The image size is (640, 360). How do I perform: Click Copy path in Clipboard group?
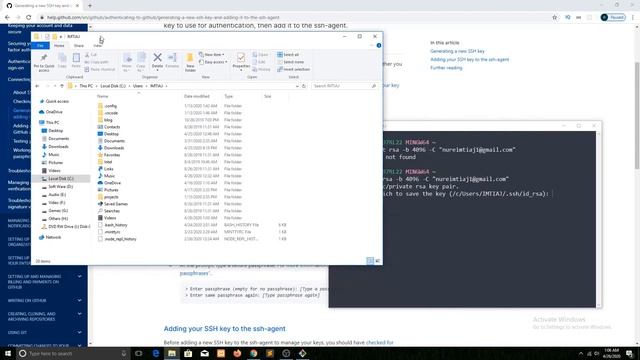[x=97, y=62]
